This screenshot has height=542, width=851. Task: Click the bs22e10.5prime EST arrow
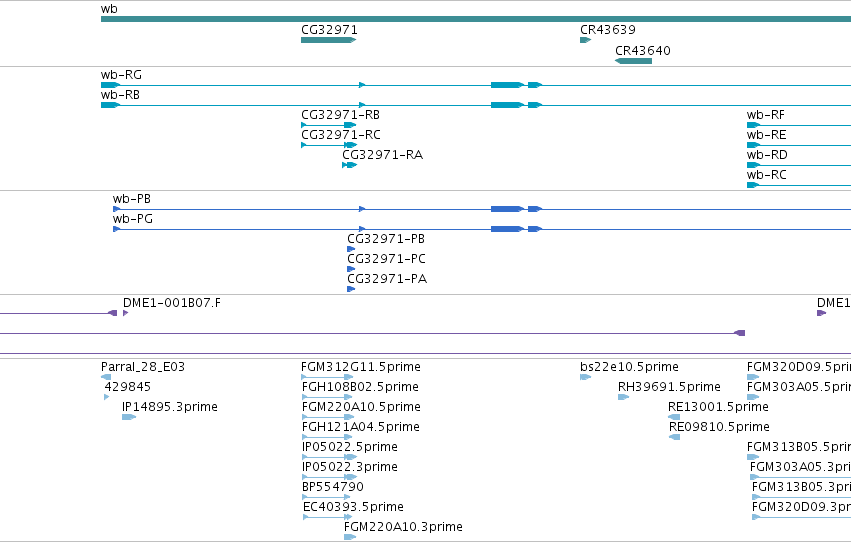[x=586, y=377]
